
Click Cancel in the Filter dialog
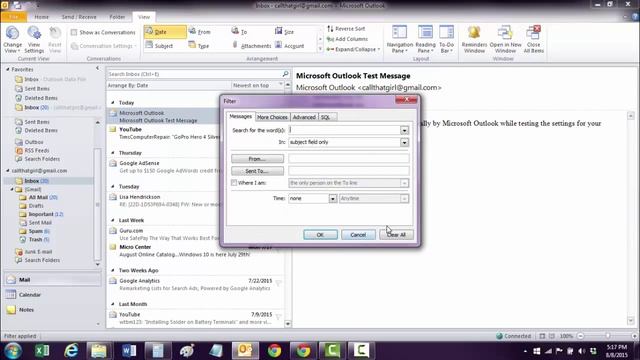pyautogui.click(x=358, y=235)
